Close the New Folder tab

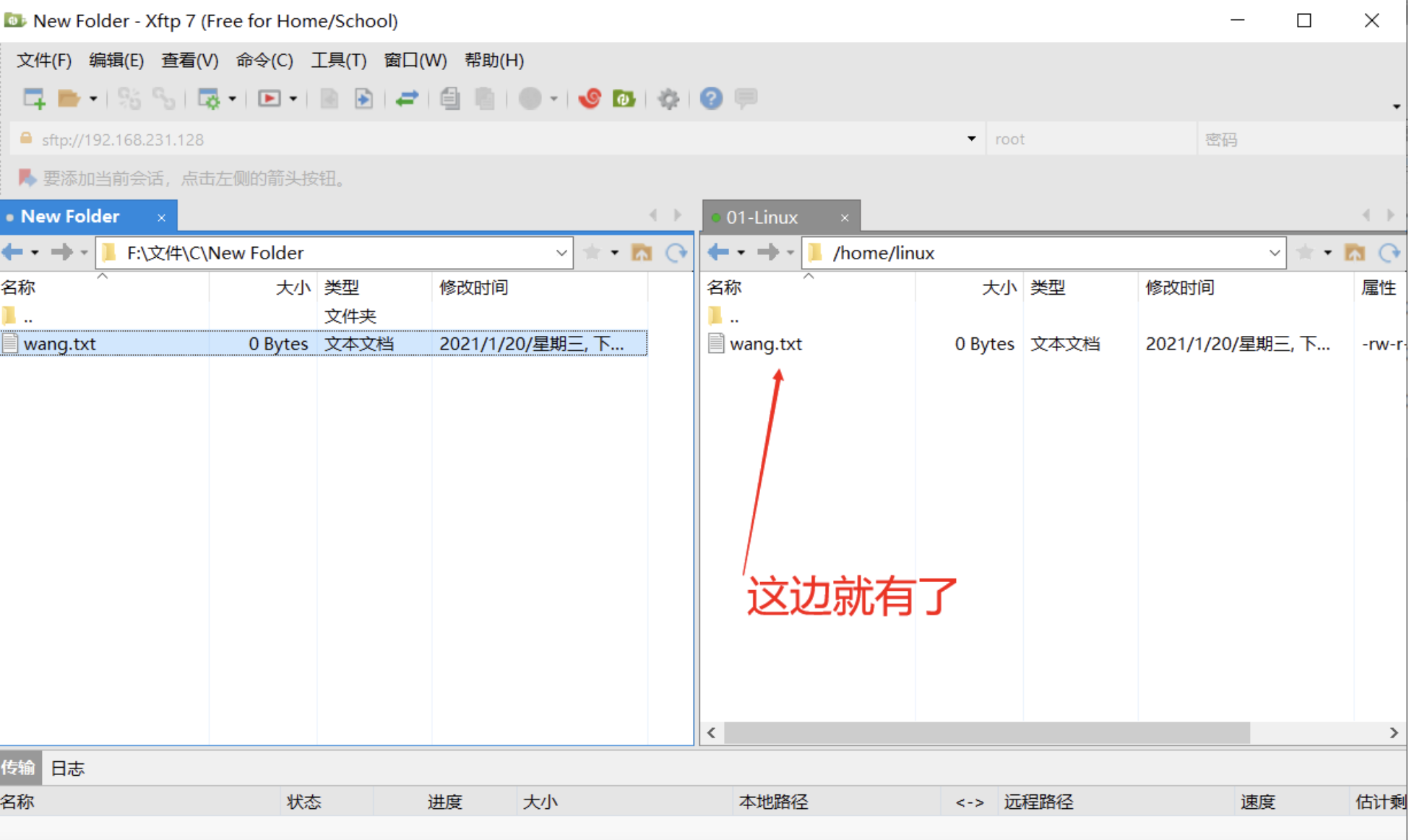coord(162,217)
